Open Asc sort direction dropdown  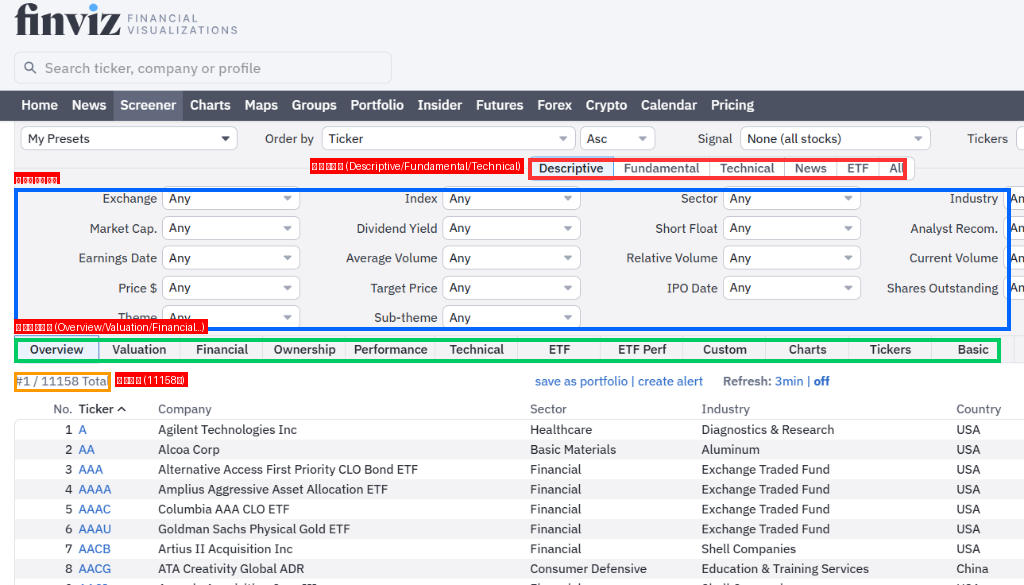coord(617,138)
